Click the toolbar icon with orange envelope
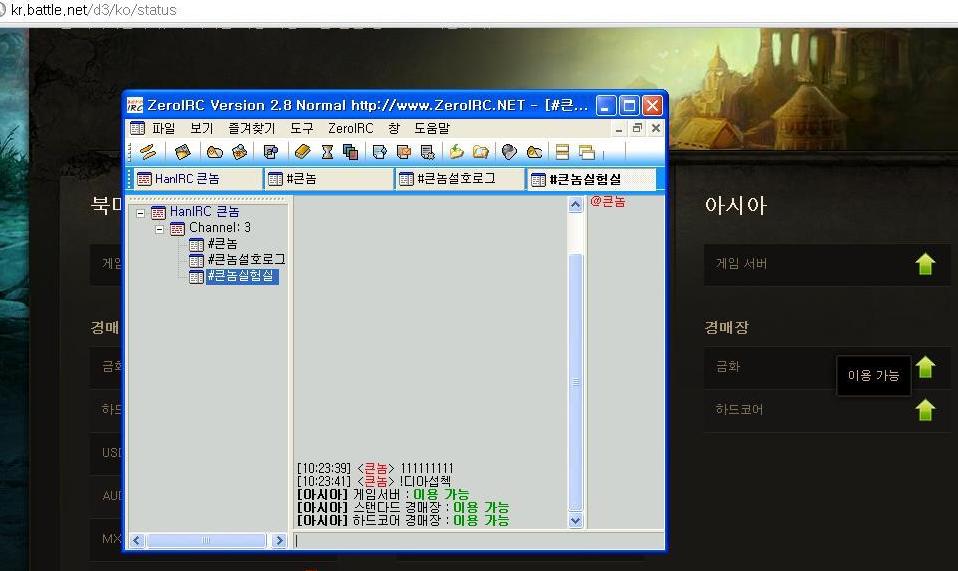This screenshot has width=958, height=571. click(404, 151)
